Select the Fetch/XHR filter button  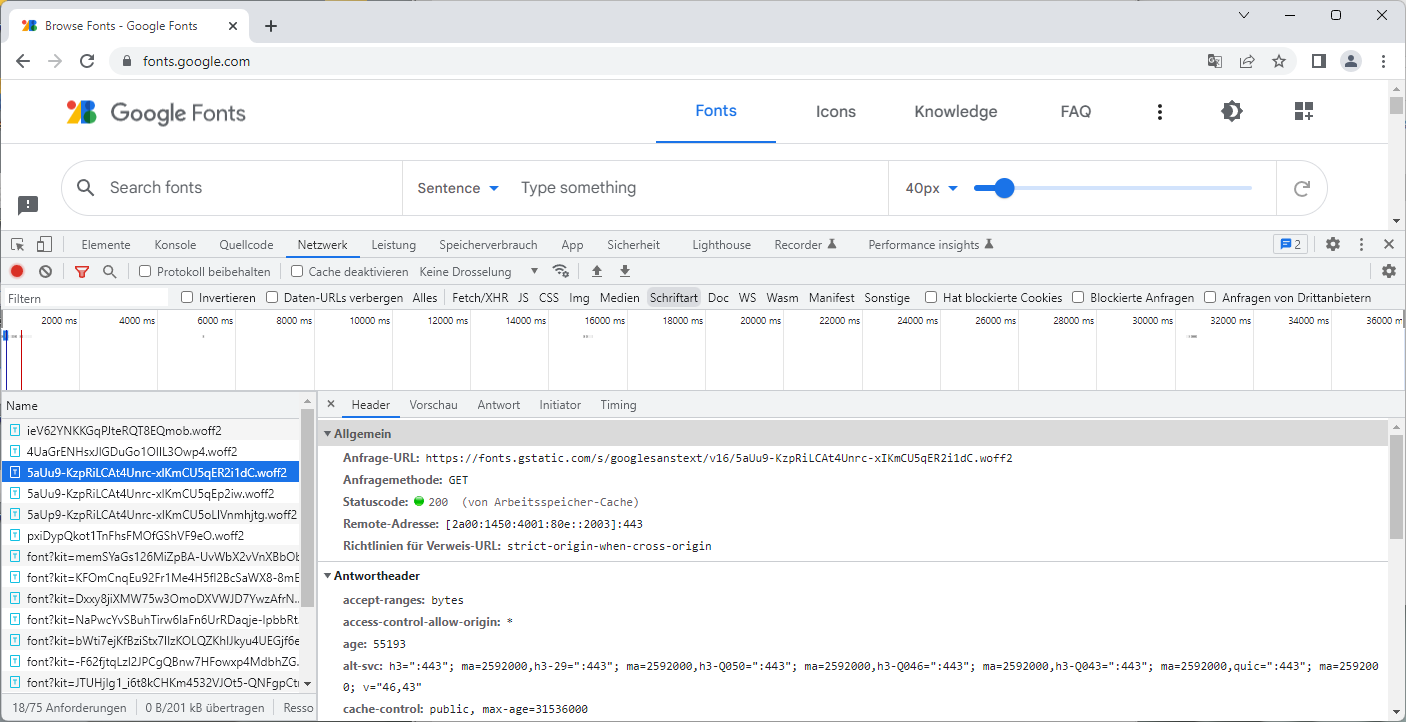(480, 298)
